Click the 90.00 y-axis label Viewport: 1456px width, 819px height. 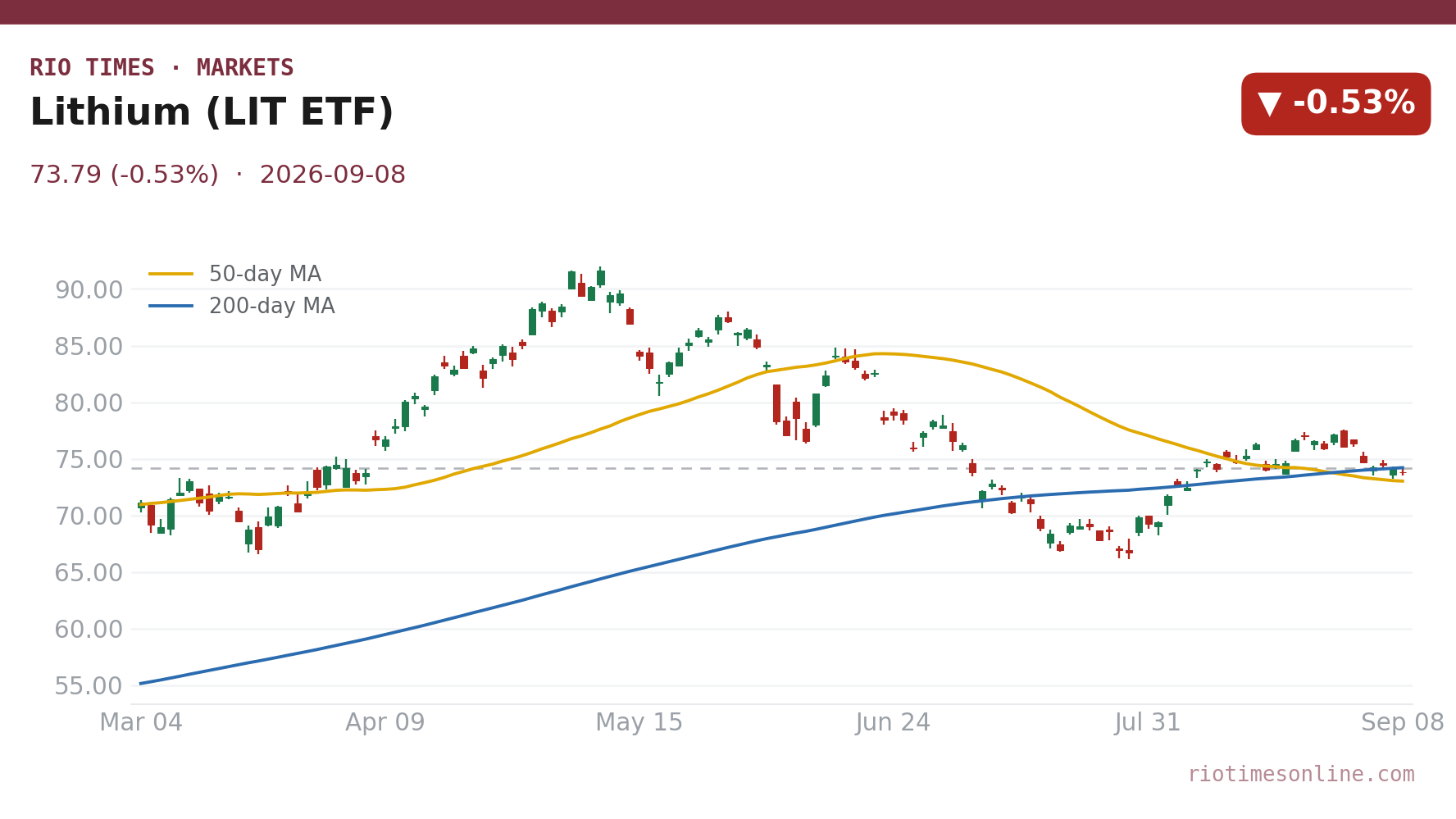(89, 290)
